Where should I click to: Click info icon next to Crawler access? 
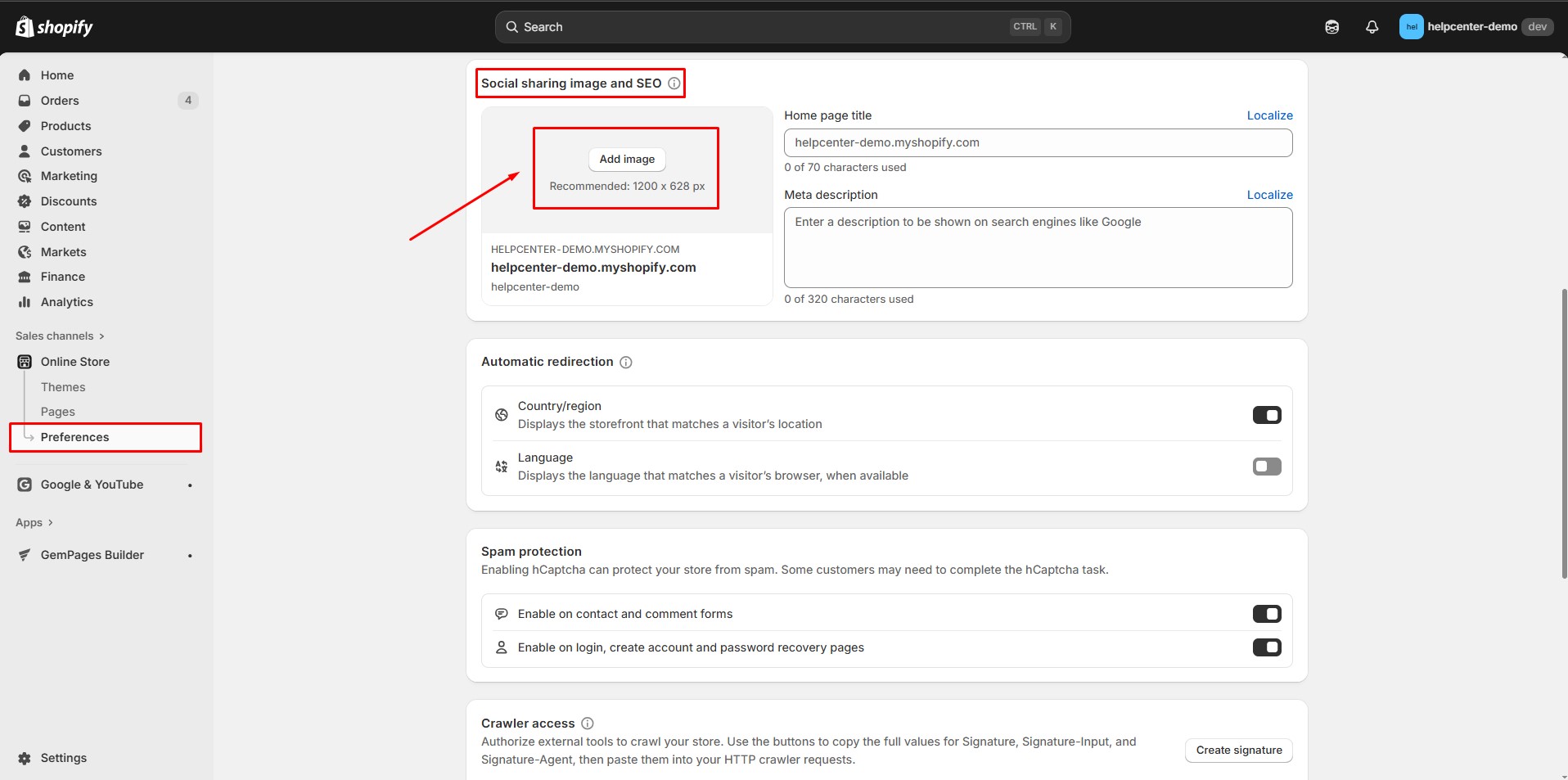point(587,724)
